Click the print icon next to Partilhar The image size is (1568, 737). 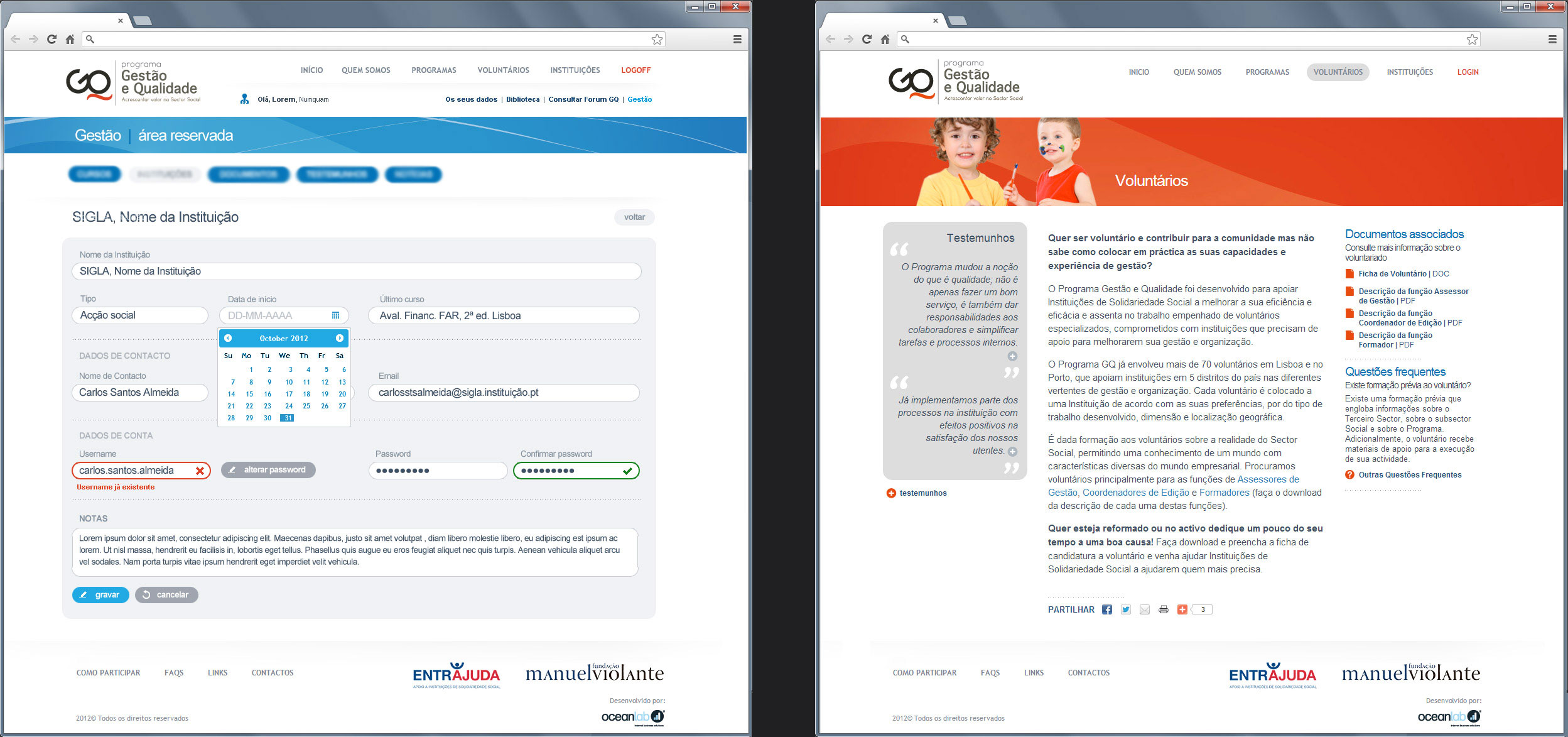coord(1164,609)
